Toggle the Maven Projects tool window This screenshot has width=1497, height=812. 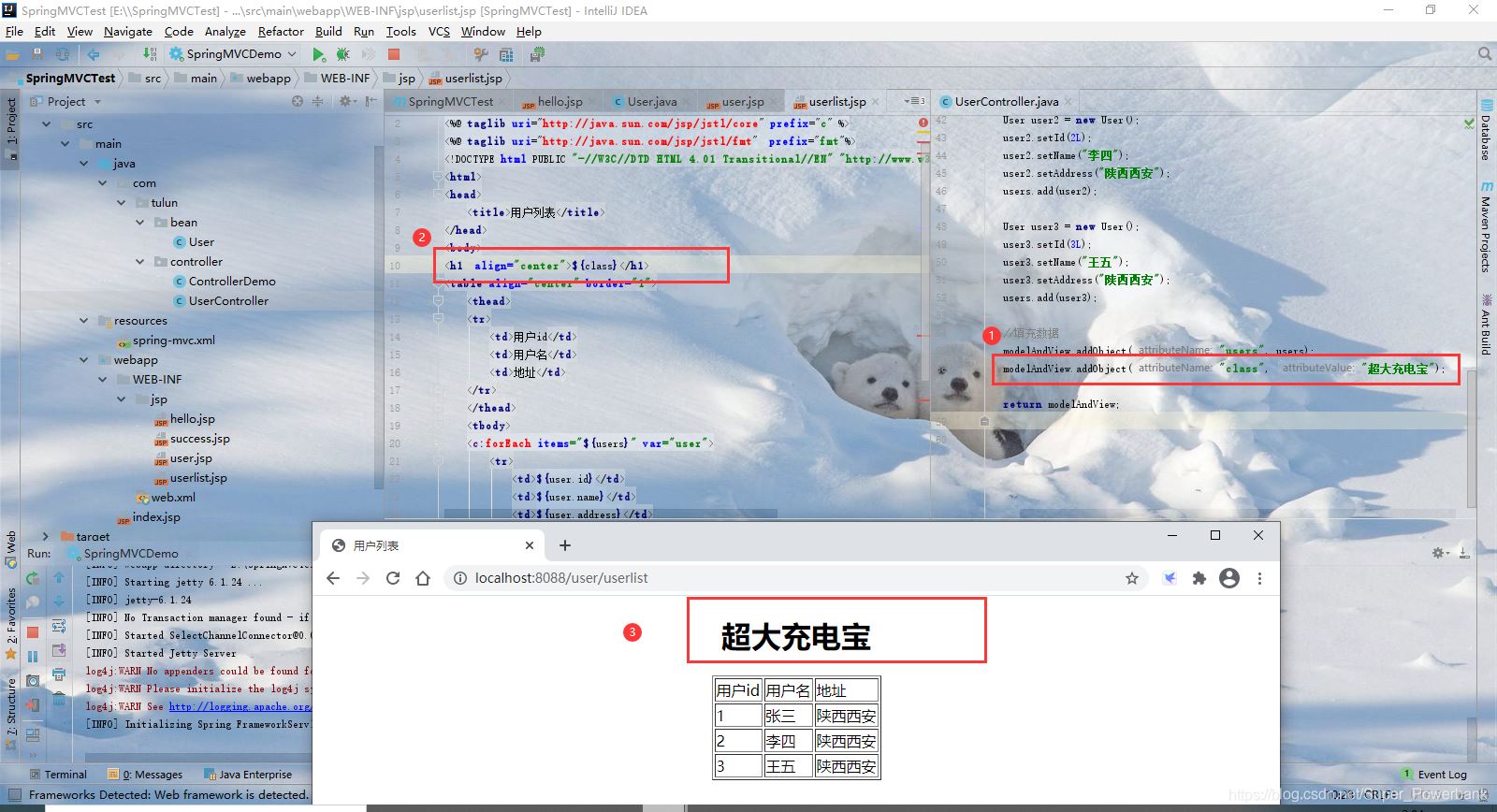[x=1486, y=228]
